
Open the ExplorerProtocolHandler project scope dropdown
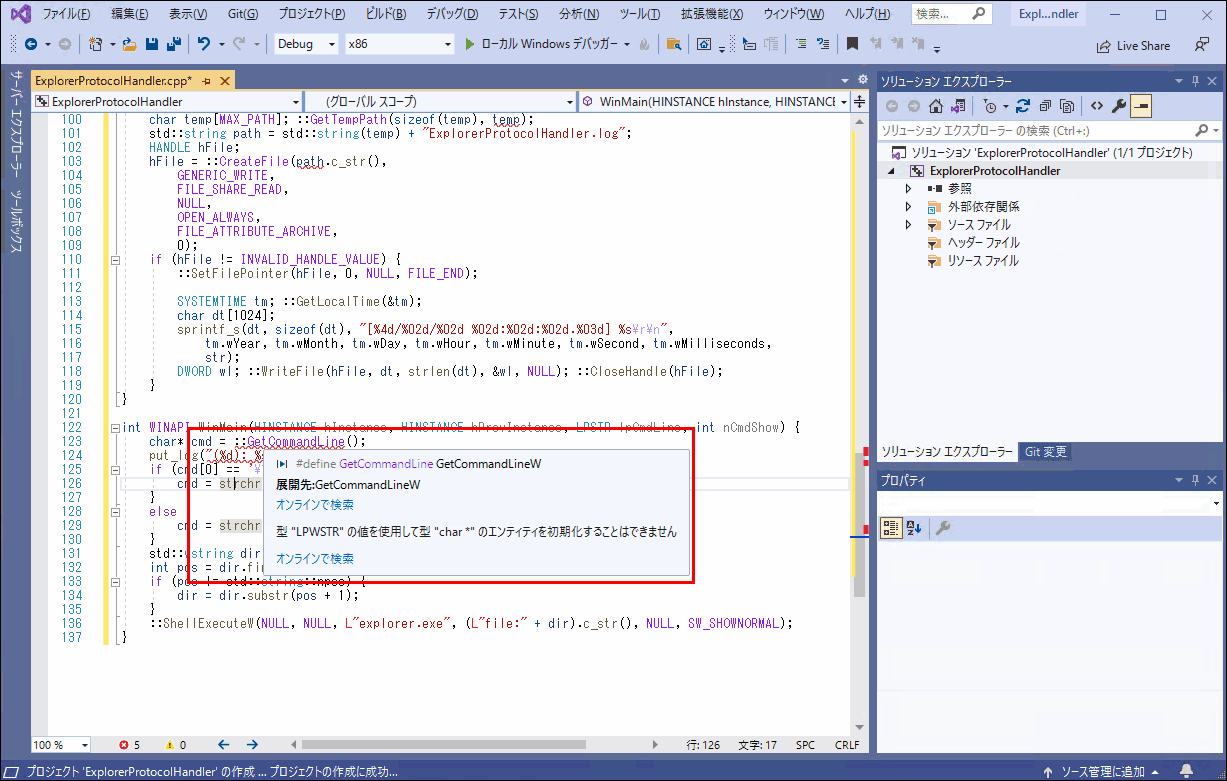click(x=167, y=101)
